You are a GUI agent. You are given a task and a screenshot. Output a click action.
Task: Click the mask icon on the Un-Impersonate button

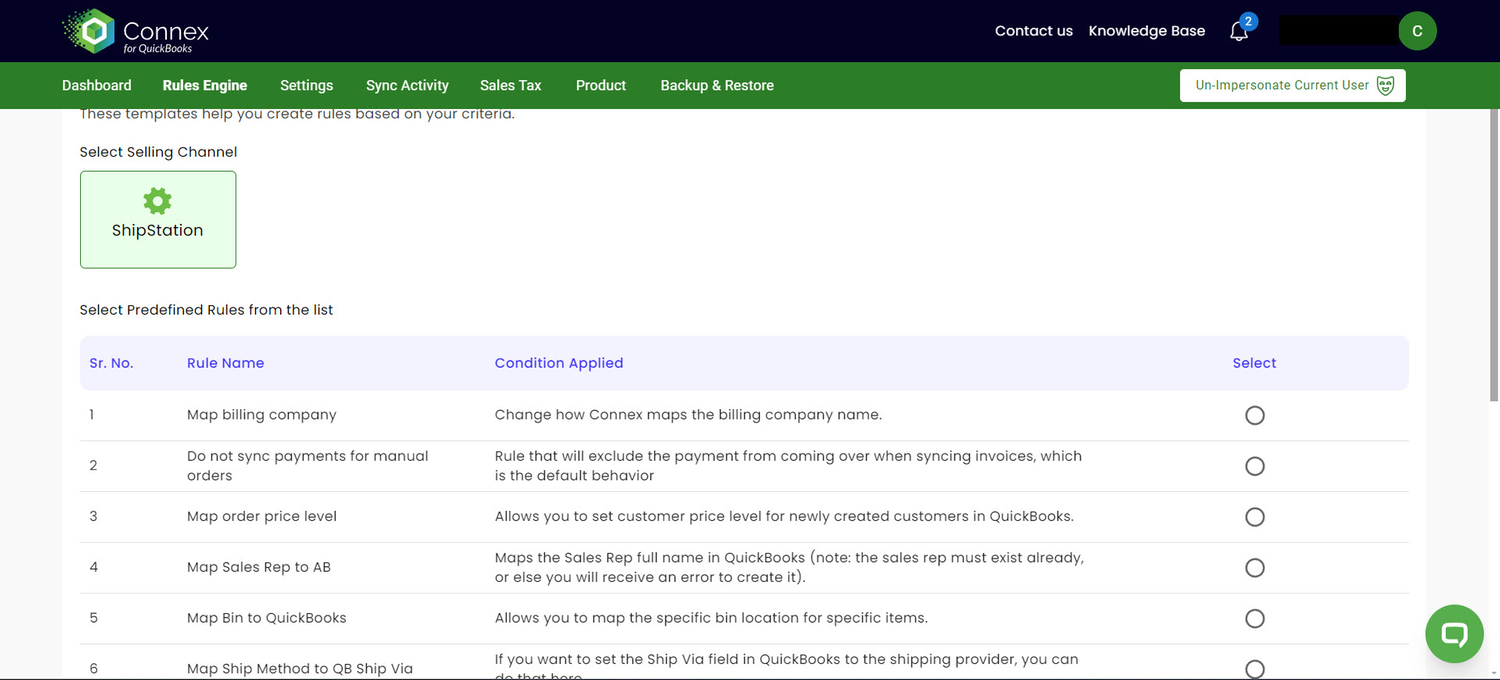[1385, 85]
